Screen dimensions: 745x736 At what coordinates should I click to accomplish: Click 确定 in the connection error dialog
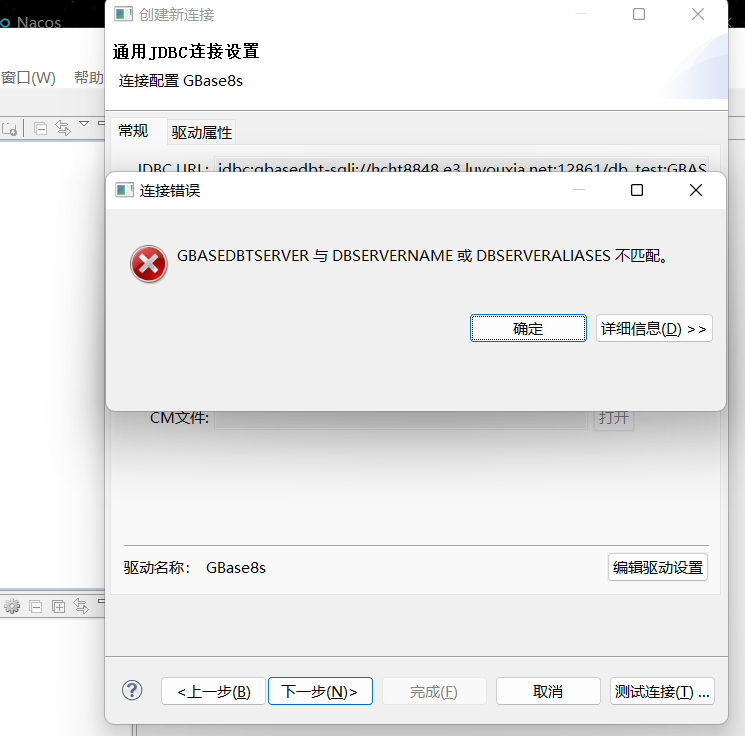coord(528,328)
